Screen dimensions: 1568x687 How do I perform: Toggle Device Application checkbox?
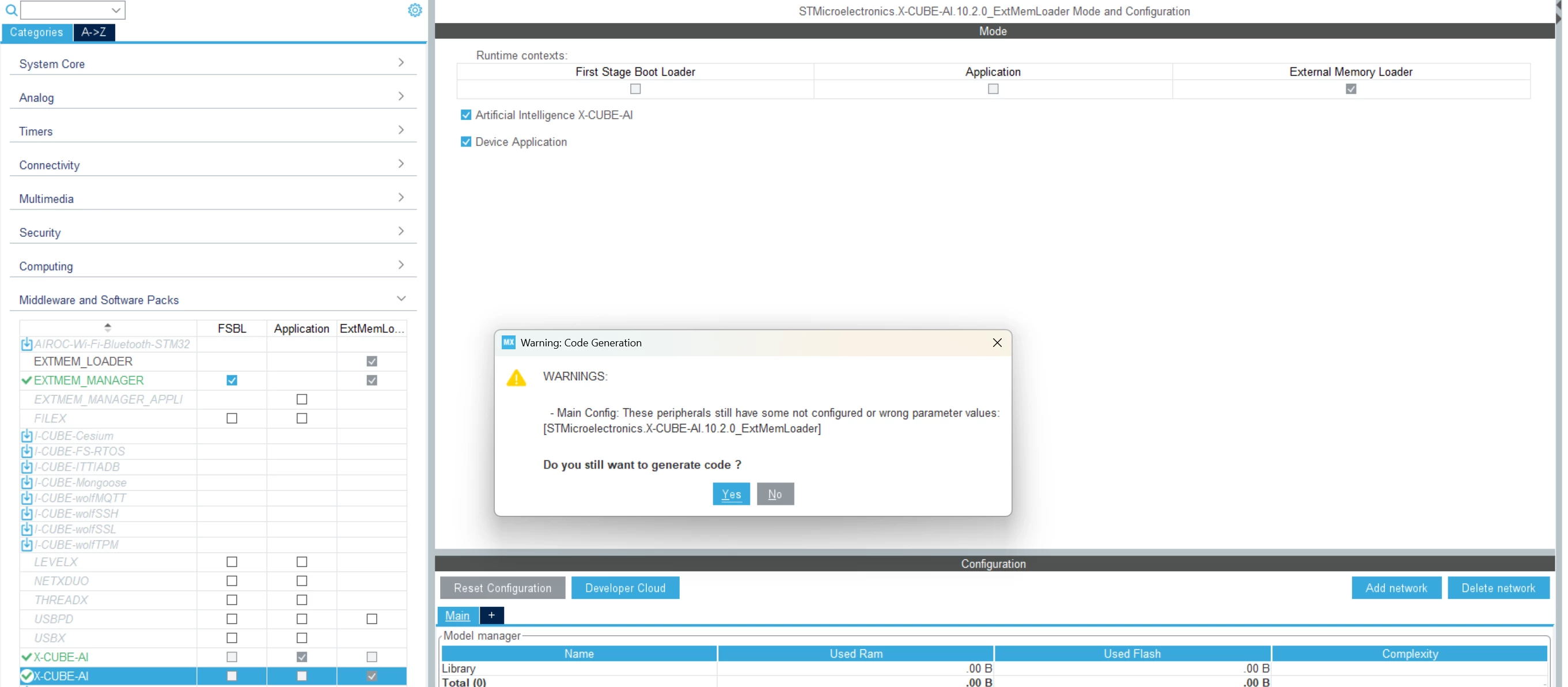(466, 142)
